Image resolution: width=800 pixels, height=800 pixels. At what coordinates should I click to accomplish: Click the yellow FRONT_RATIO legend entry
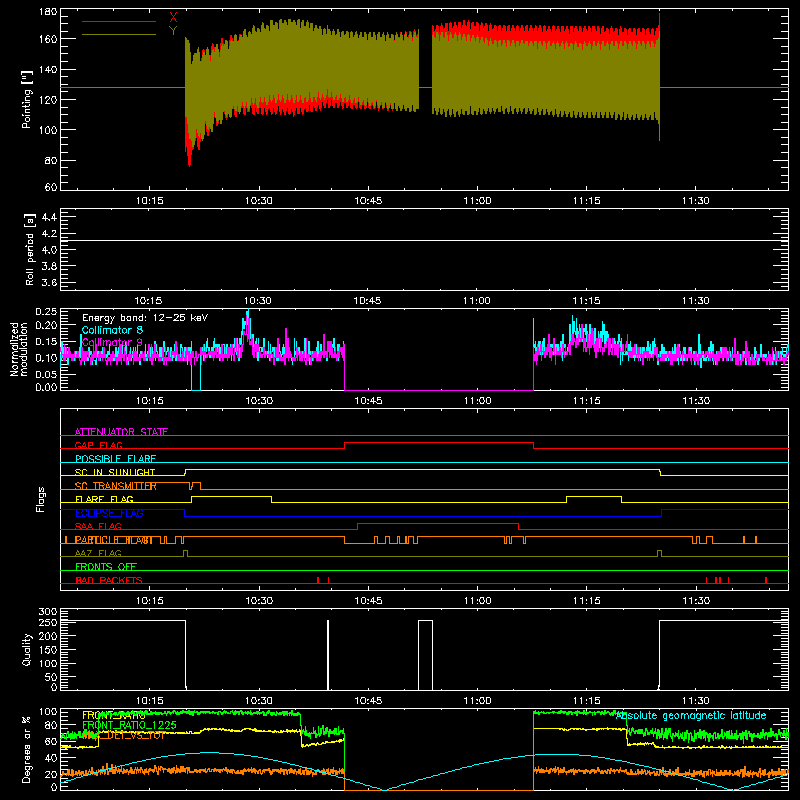[114, 715]
